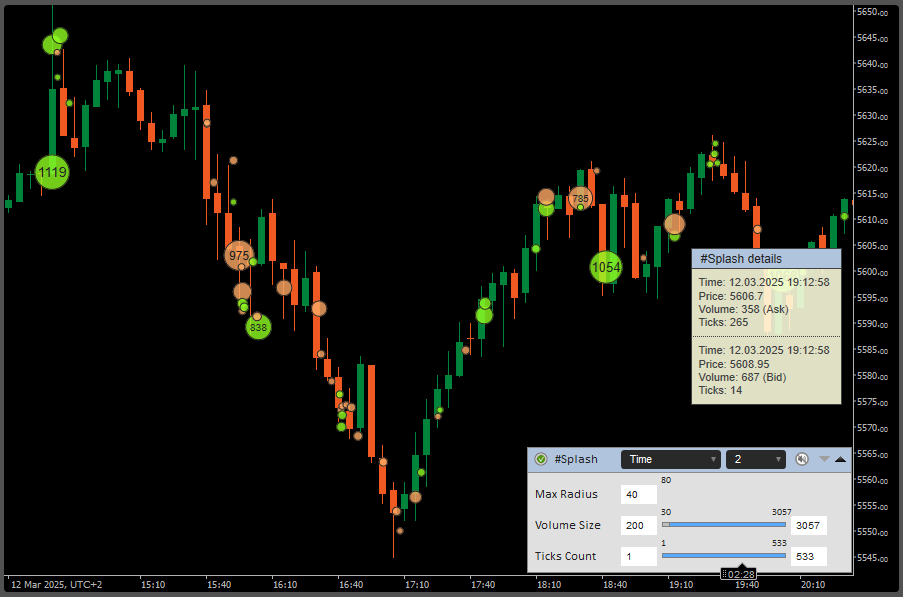Click the gray down arrow in Splash header
The height and width of the screenshot is (597, 903).
coord(822,459)
